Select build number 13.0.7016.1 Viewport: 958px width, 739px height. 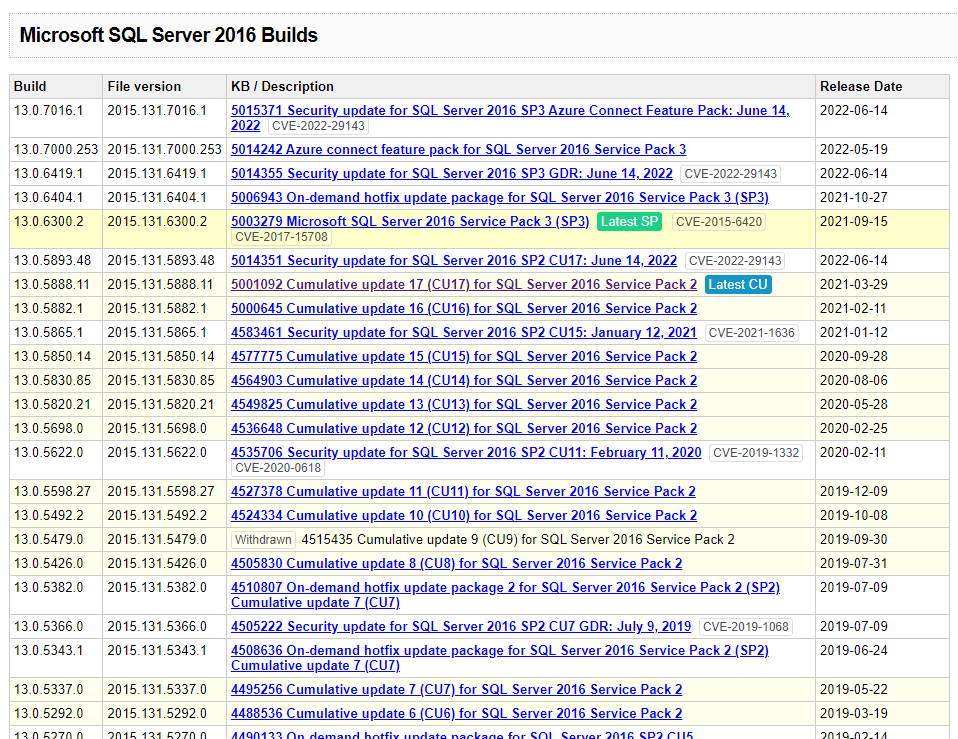tap(48, 111)
